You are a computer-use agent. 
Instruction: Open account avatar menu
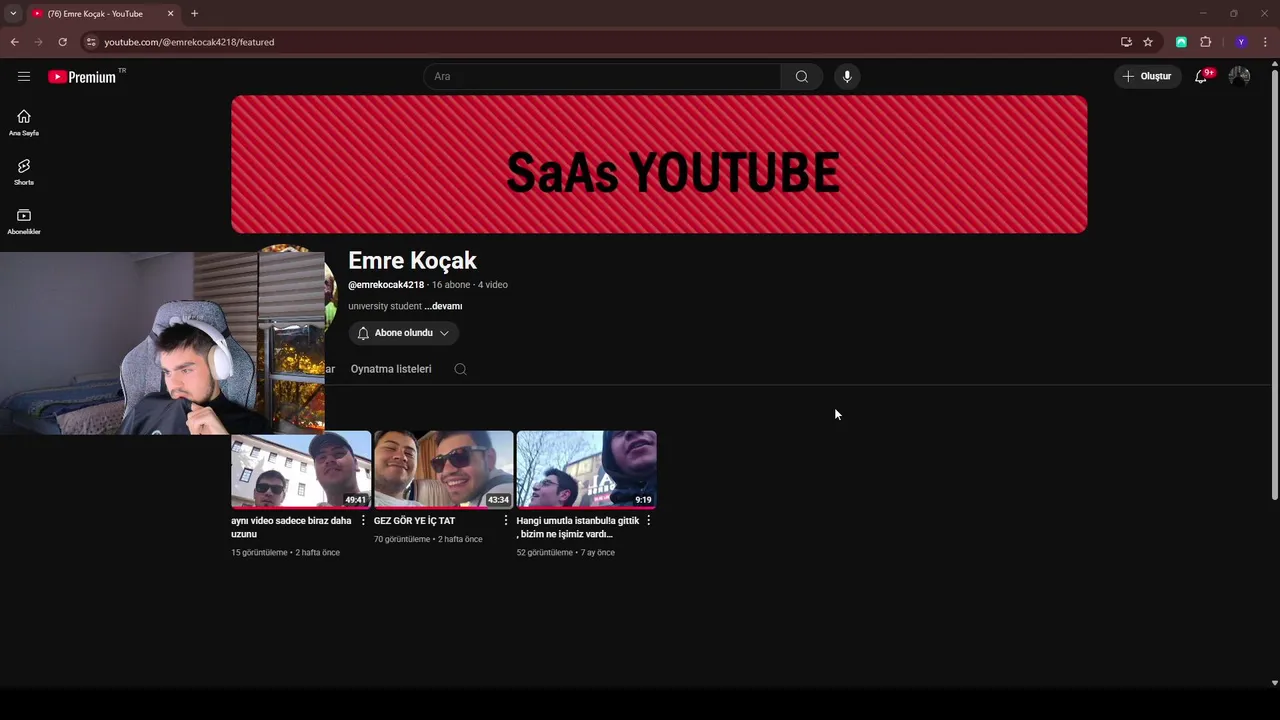pyautogui.click(x=1239, y=76)
